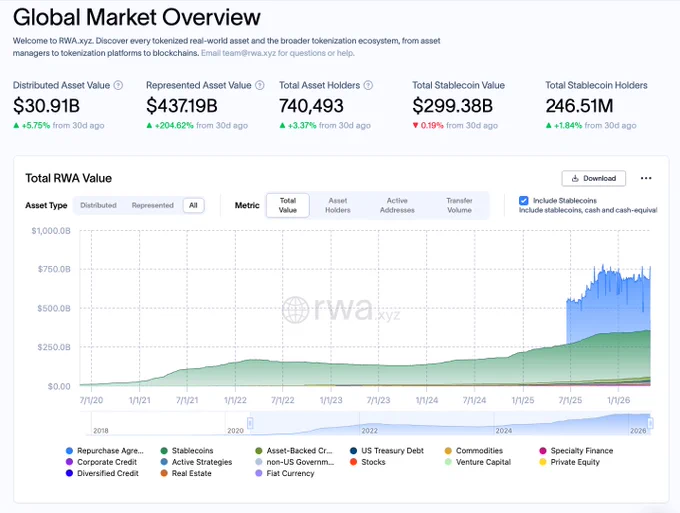Toggle Asset-Backed Credit legend series
This screenshot has height=513, width=680.
[294, 451]
